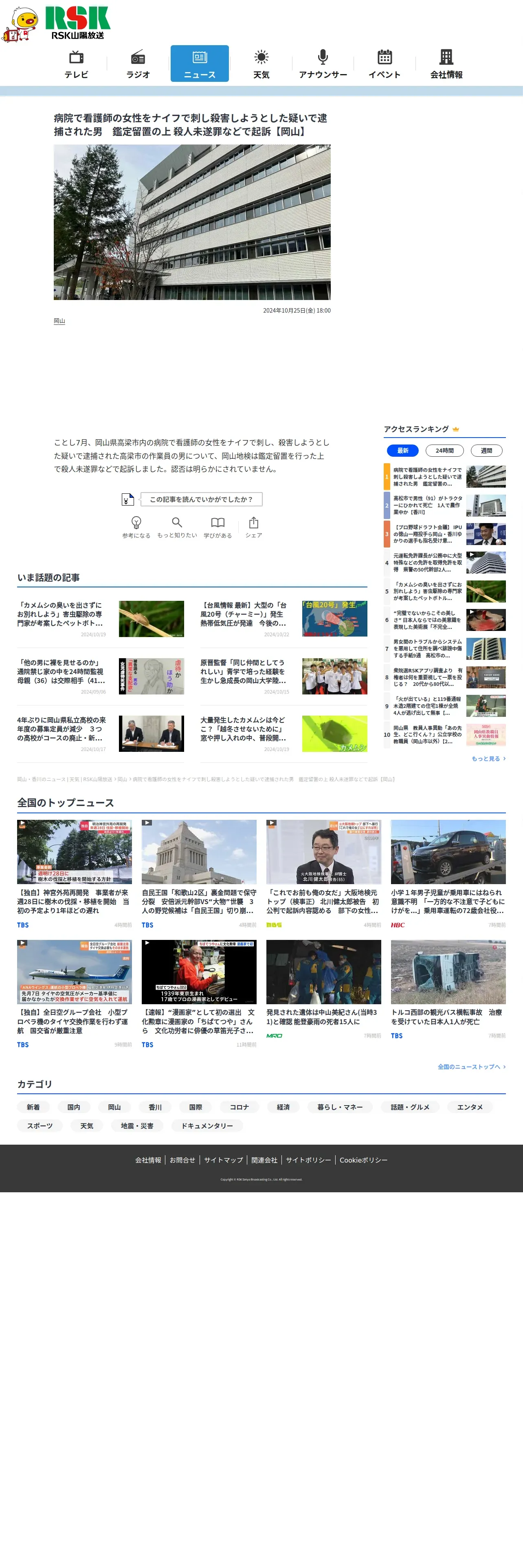The image size is (523, 1568).
Task: Open the 大量発生したカメムシ article
Action: (x=284, y=734)
